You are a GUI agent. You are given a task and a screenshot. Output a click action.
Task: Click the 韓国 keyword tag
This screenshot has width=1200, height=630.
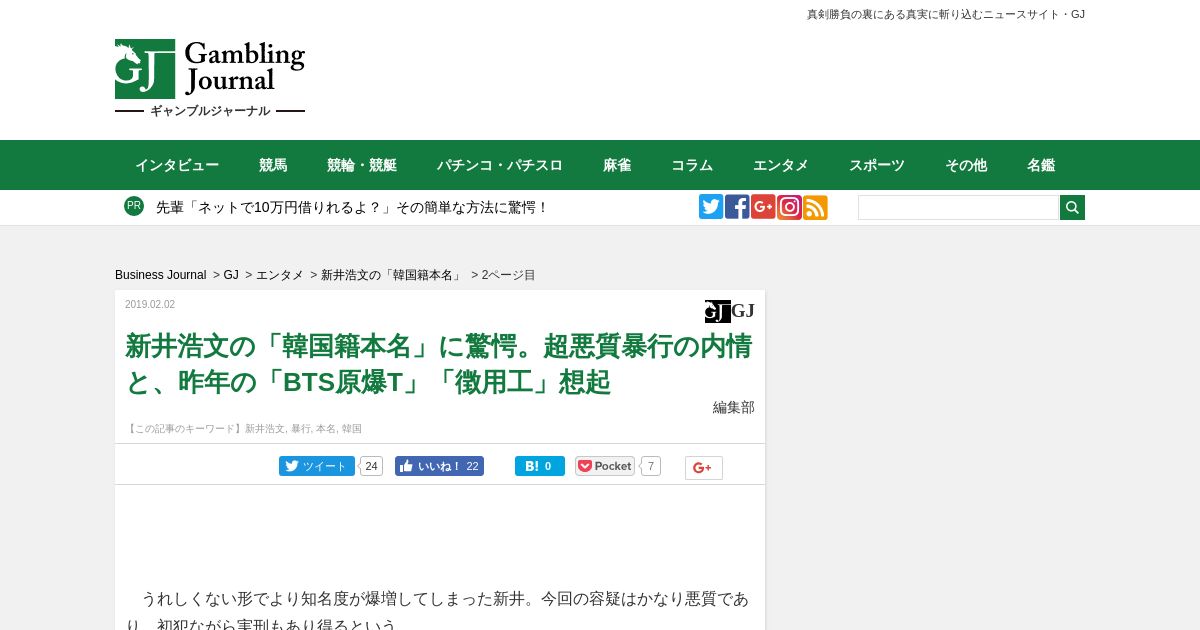(x=352, y=429)
